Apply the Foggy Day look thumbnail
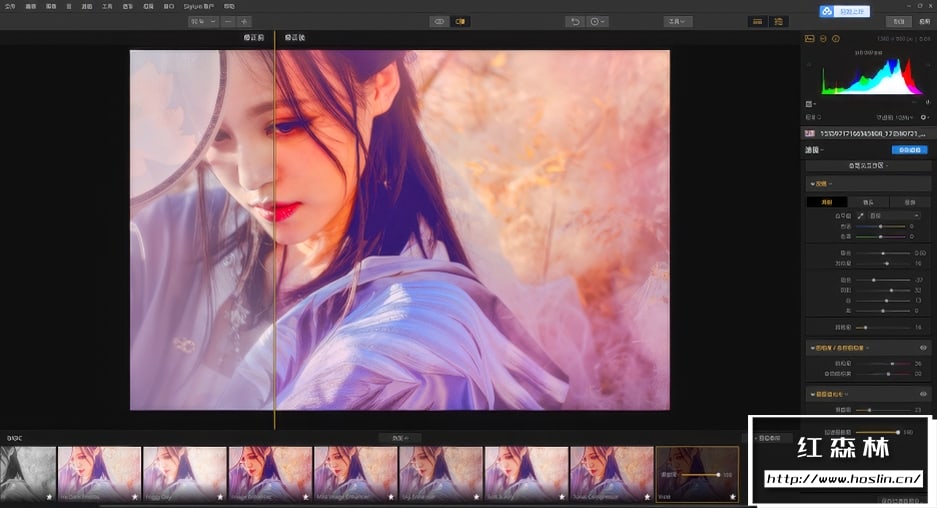937x508 pixels. tap(185, 474)
